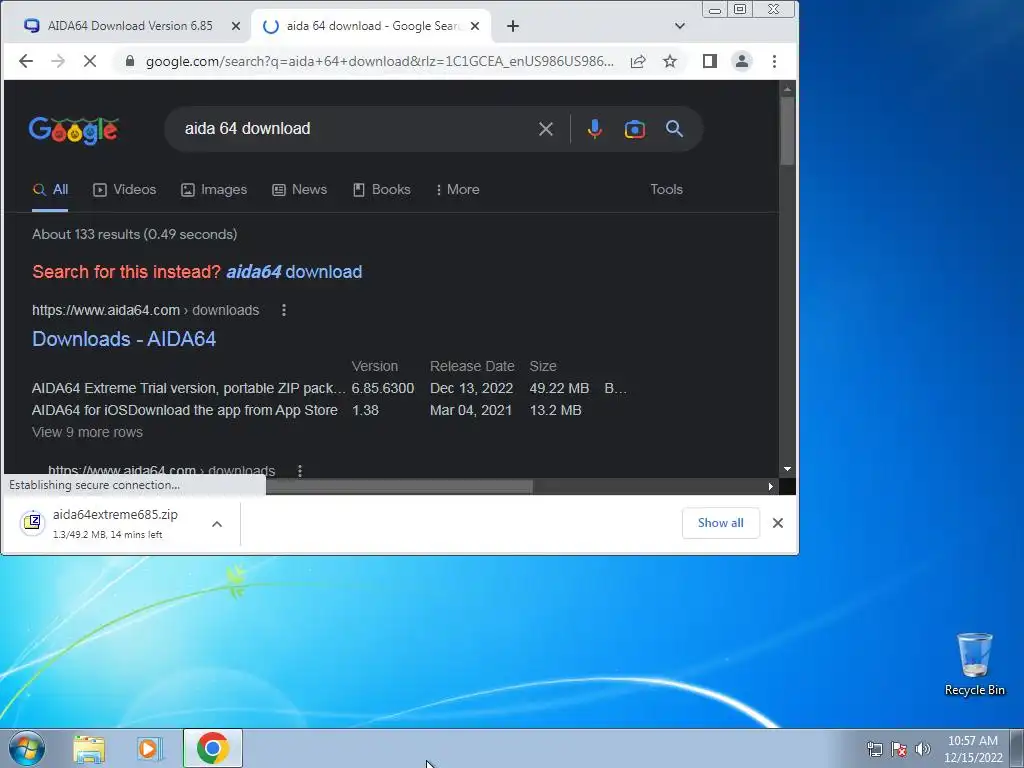Viewport: 1024px width, 768px height.
Task: Click the 6.85.6300 version value
Action: (x=383, y=388)
